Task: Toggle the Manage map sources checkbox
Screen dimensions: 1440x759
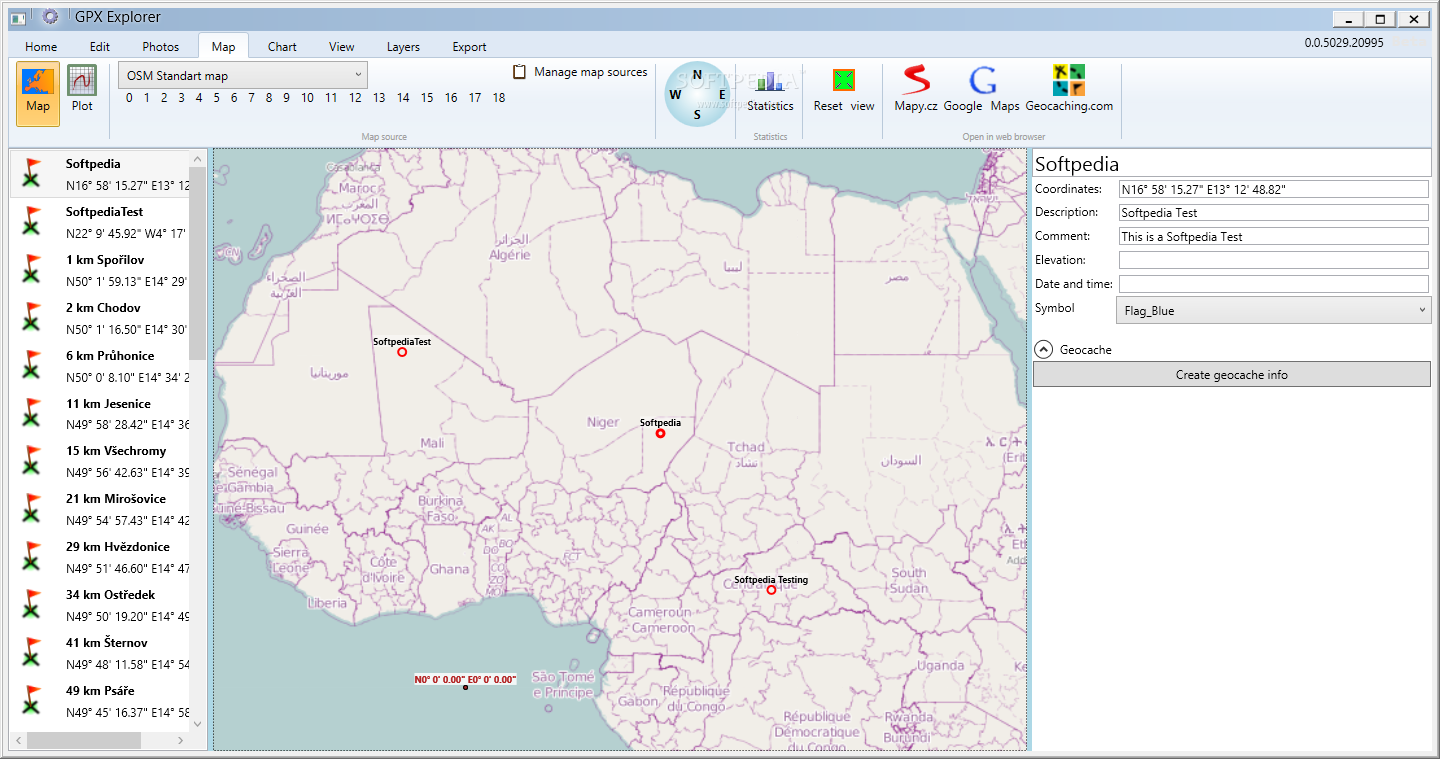Action: pos(520,72)
